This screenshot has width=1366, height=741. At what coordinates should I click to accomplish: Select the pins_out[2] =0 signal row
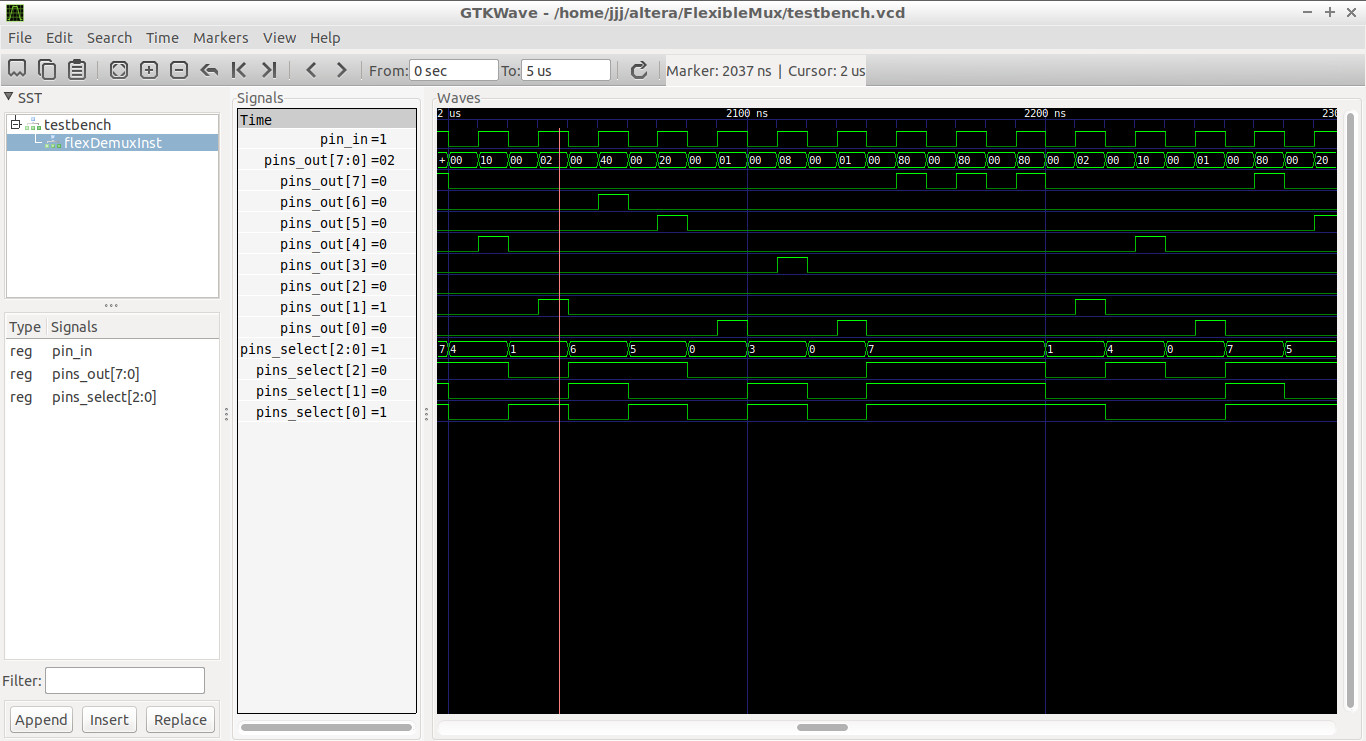[x=327, y=286]
